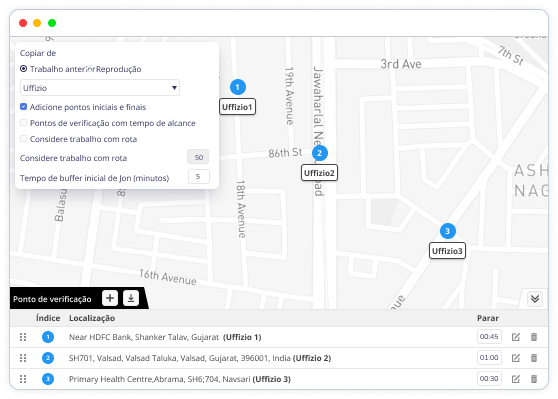The height and width of the screenshot is (399, 558).
Task: Click the Reprodução option label
Action: [119, 69]
